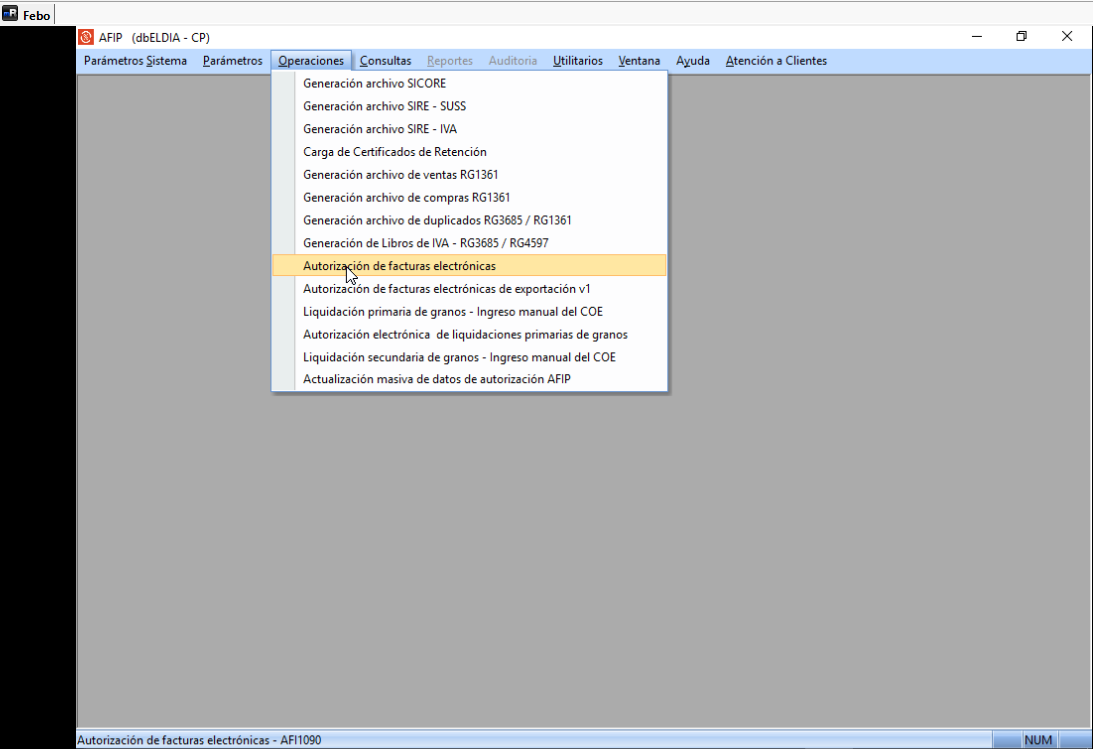The height and width of the screenshot is (749, 1093).
Task: Select Generación archivo SIRE - SUSS
Action: click(x=384, y=106)
